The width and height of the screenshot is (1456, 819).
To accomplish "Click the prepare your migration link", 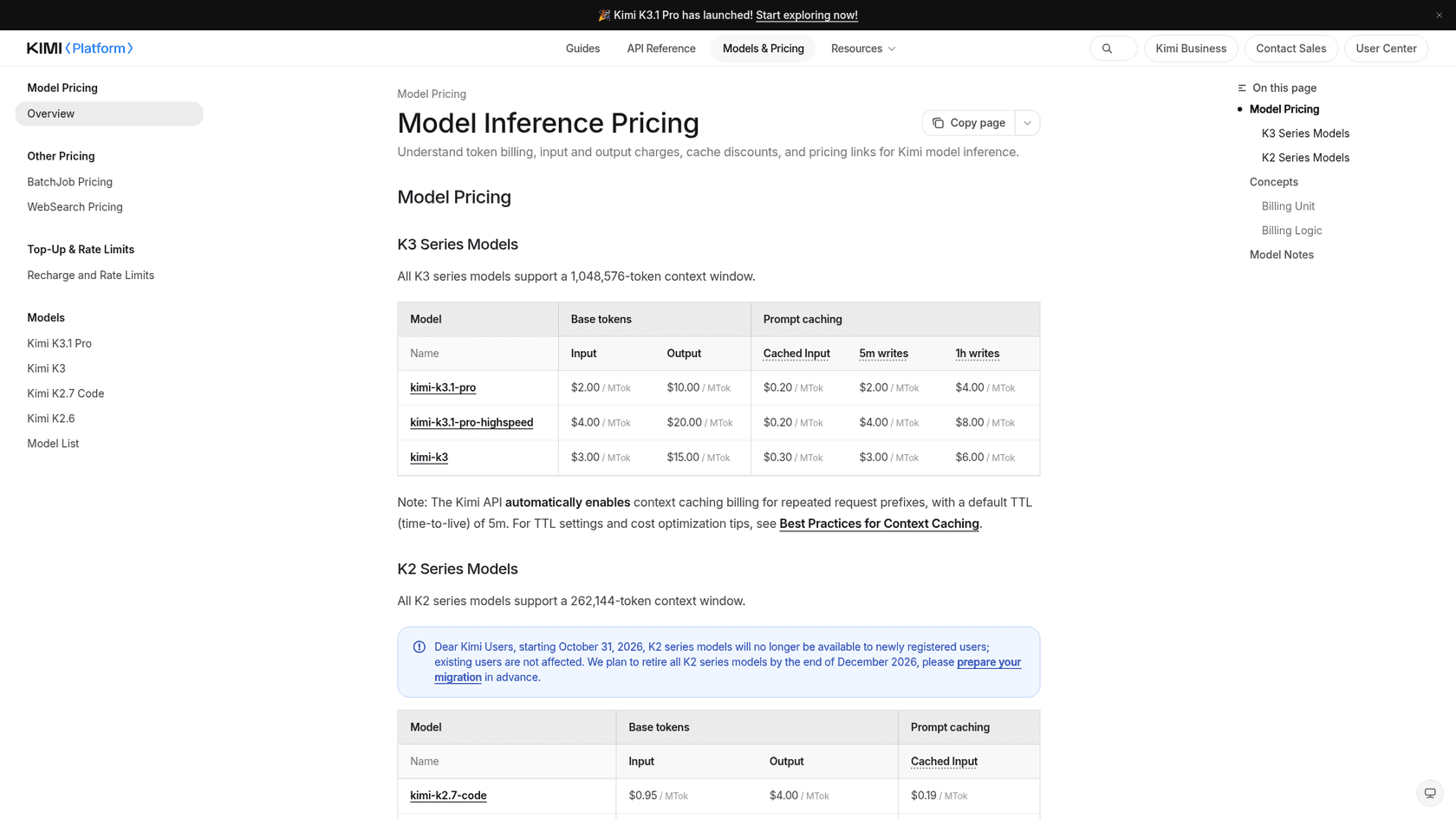I will [x=728, y=670].
